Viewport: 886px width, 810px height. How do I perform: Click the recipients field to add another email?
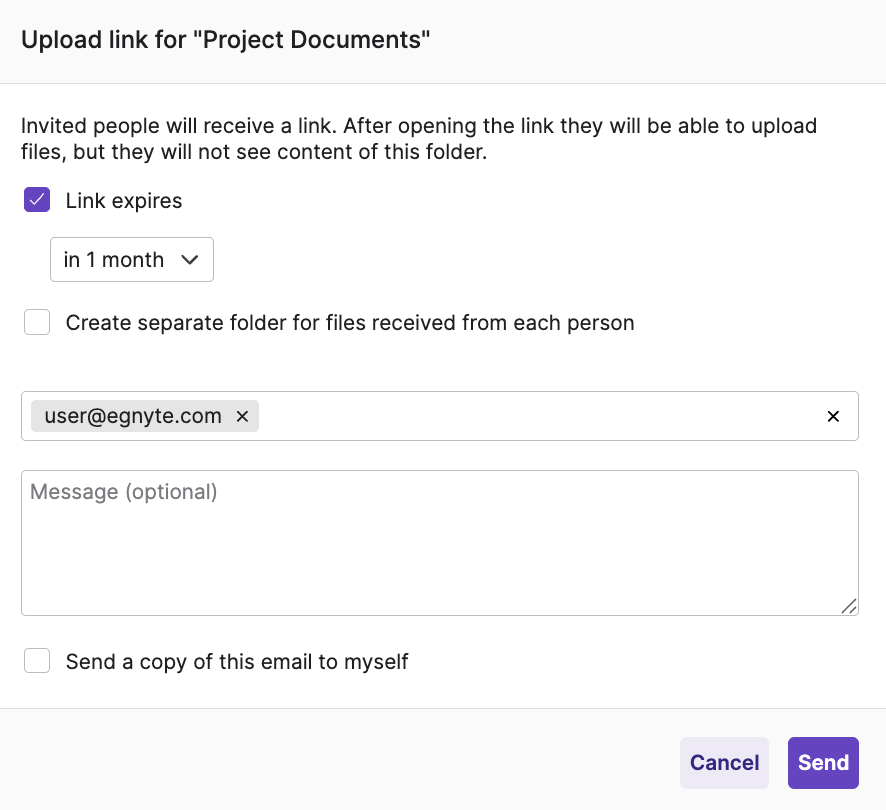(x=550, y=416)
